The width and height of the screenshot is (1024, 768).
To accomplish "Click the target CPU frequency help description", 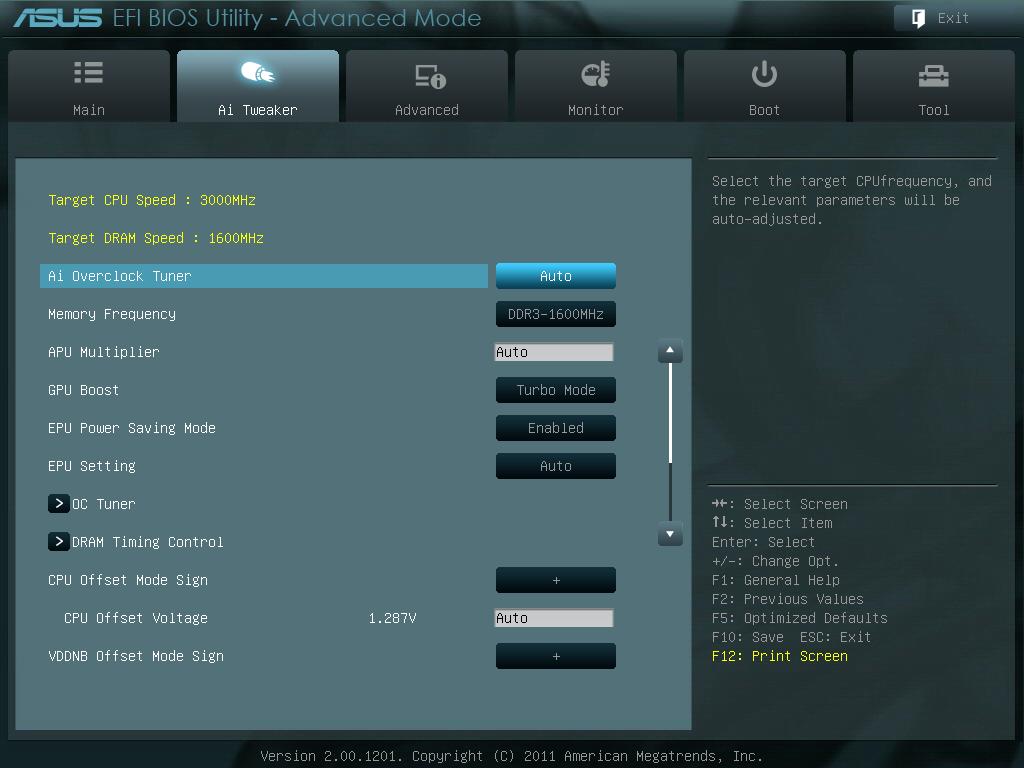I will [x=852, y=200].
